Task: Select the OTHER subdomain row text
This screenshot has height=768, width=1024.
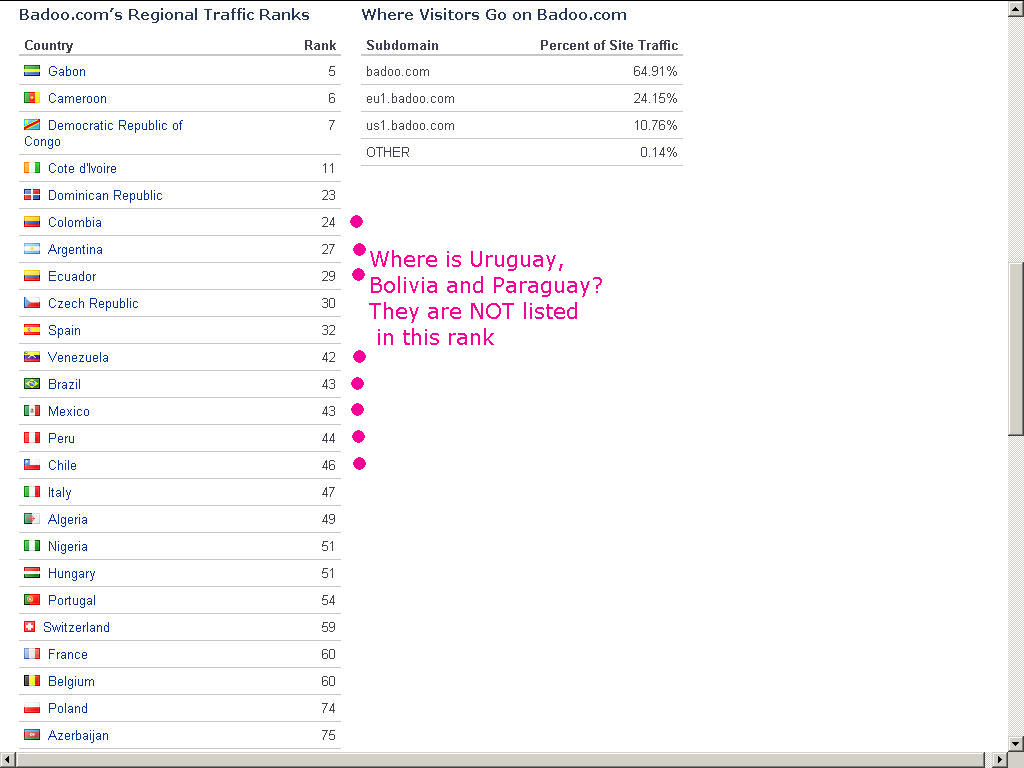Action: click(388, 152)
